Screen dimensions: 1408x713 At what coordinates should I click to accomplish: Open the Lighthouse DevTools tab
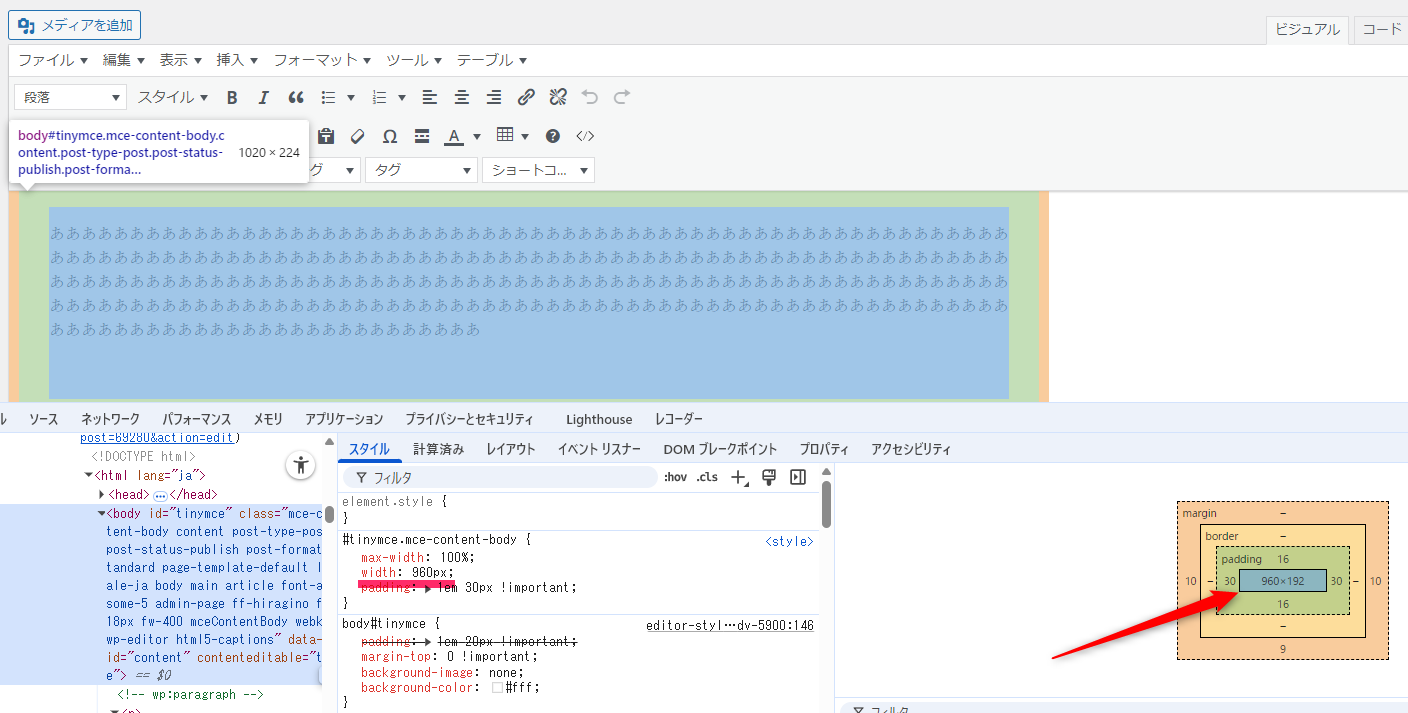pyautogui.click(x=599, y=419)
